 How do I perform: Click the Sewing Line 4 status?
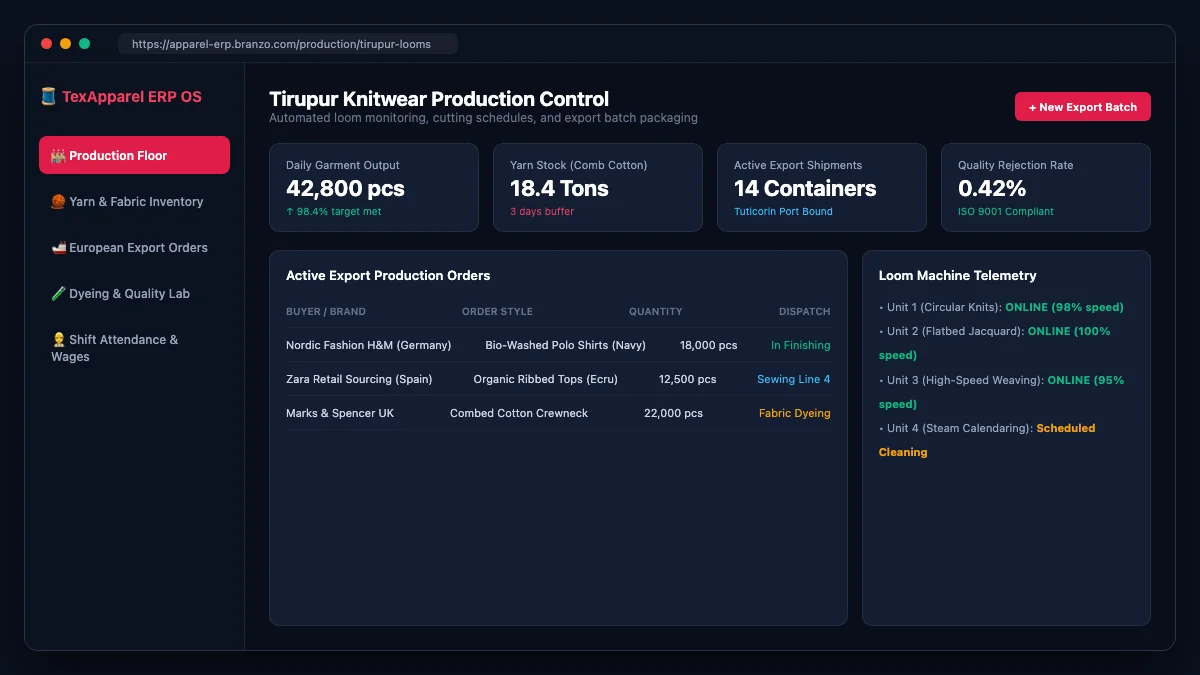pos(794,379)
